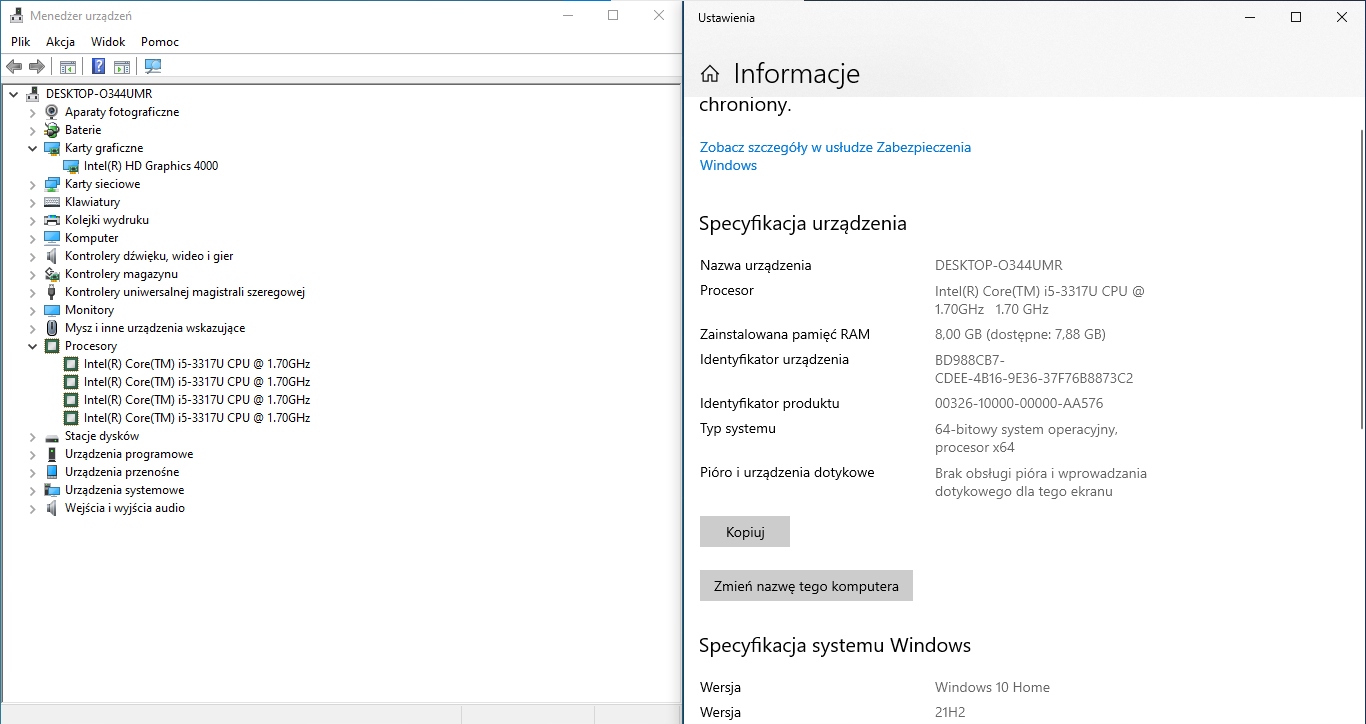Select the Kontrolery dźwięku, wideo i gier icon
Viewport: 1366px width, 724px height.
[52, 256]
